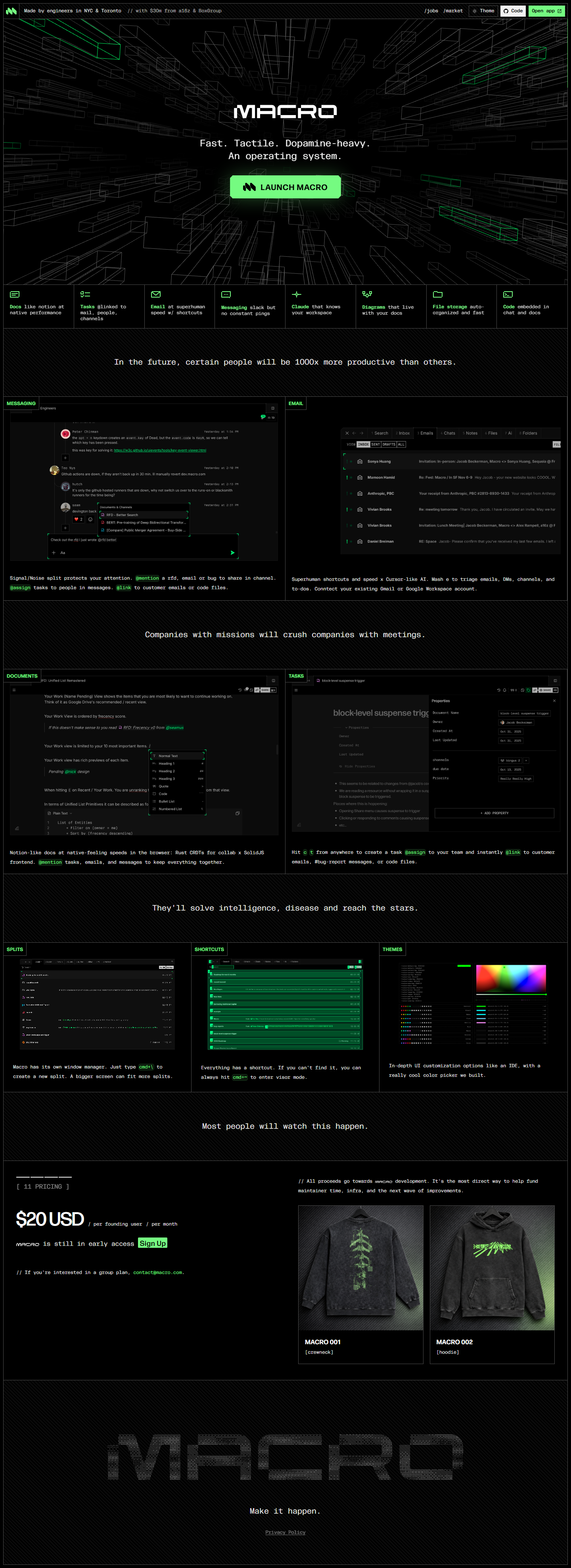Toggle the Theme button in the header
This screenshot has width=571, height=1568.
[483, 11]
